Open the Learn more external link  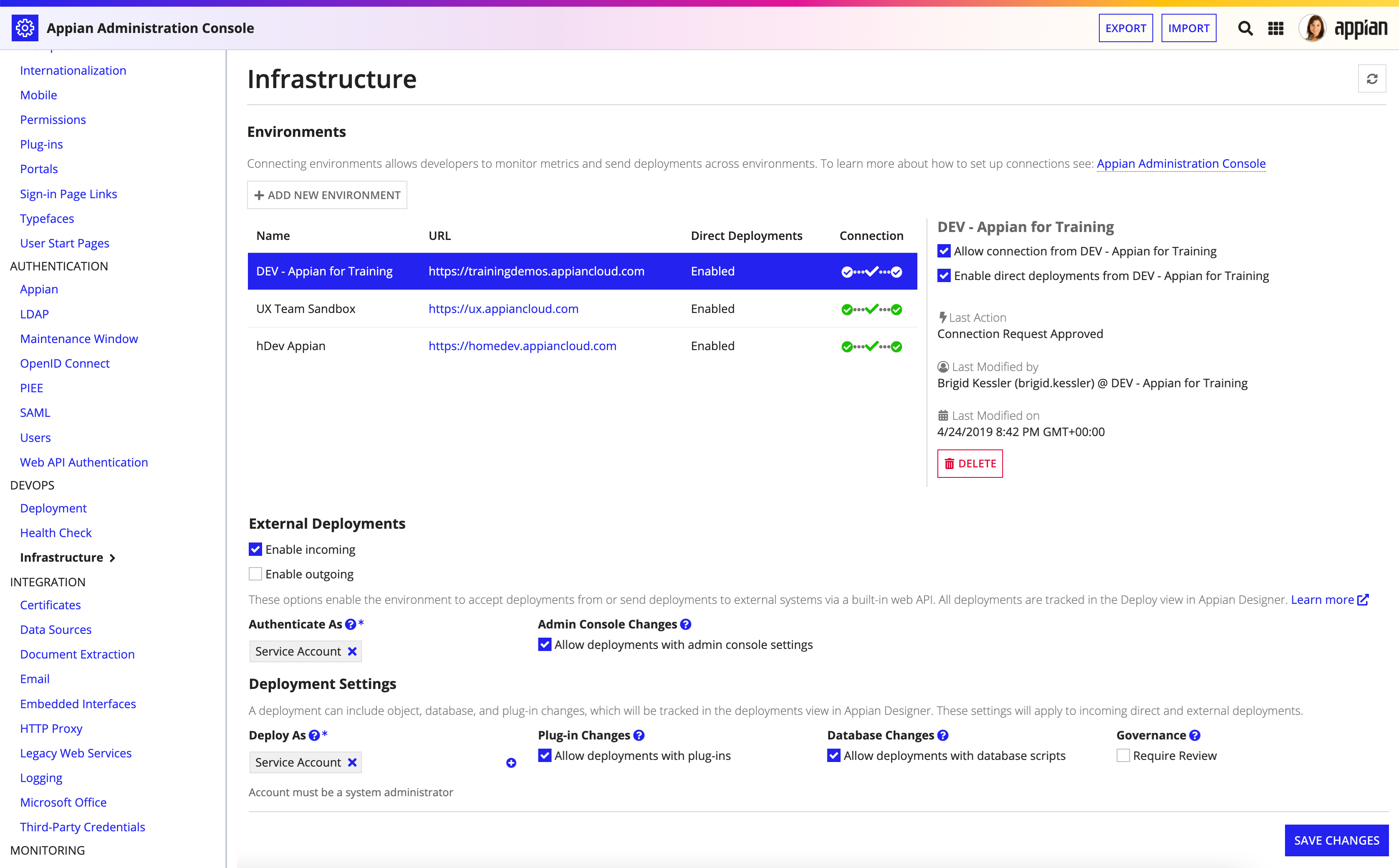click(x=1330, y=600)
